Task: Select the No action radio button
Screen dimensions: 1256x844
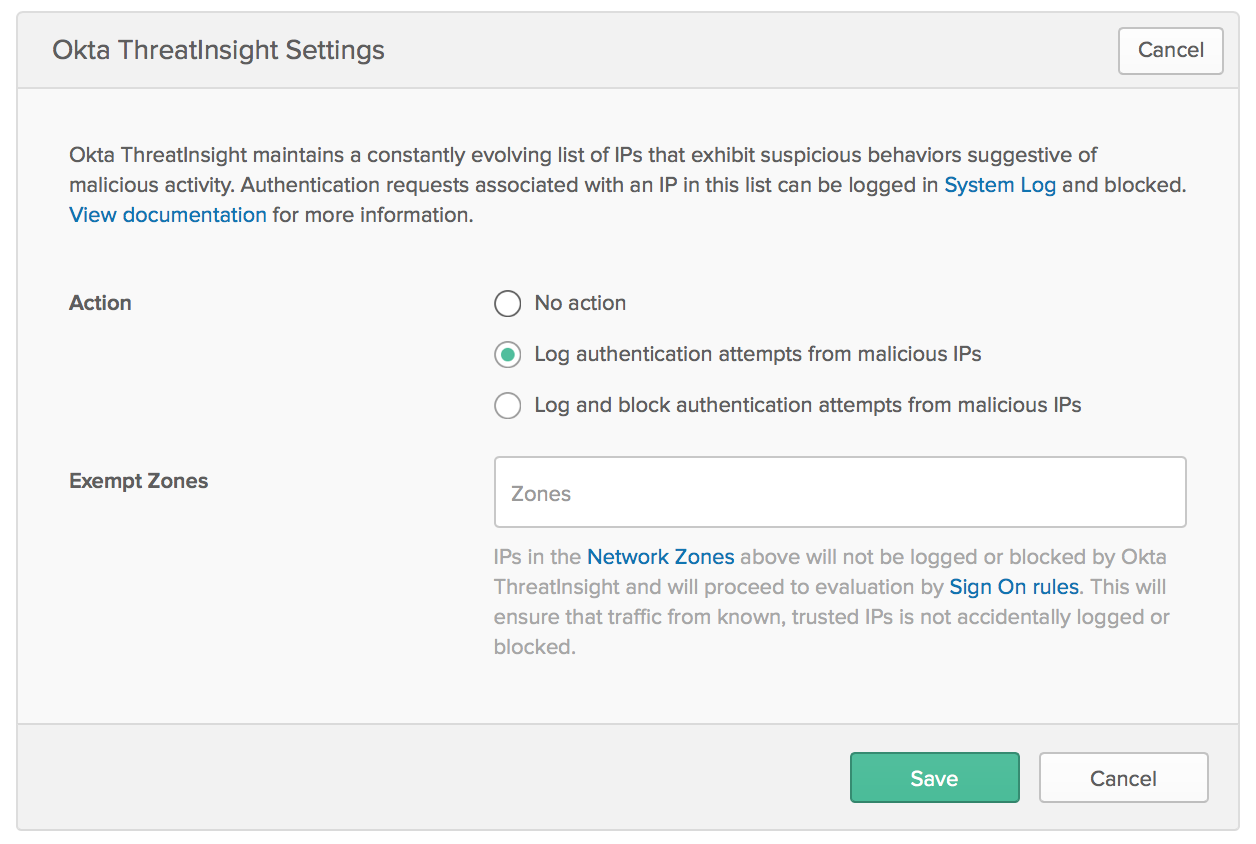Action: pos(508,304)
